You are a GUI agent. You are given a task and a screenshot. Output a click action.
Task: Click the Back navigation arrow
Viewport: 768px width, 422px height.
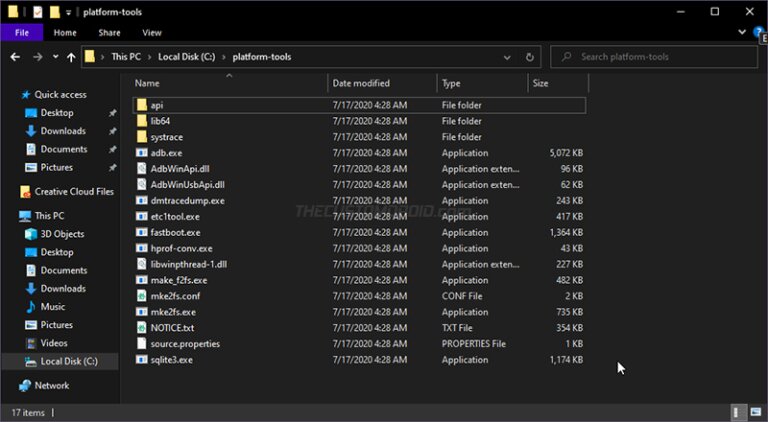14,57
